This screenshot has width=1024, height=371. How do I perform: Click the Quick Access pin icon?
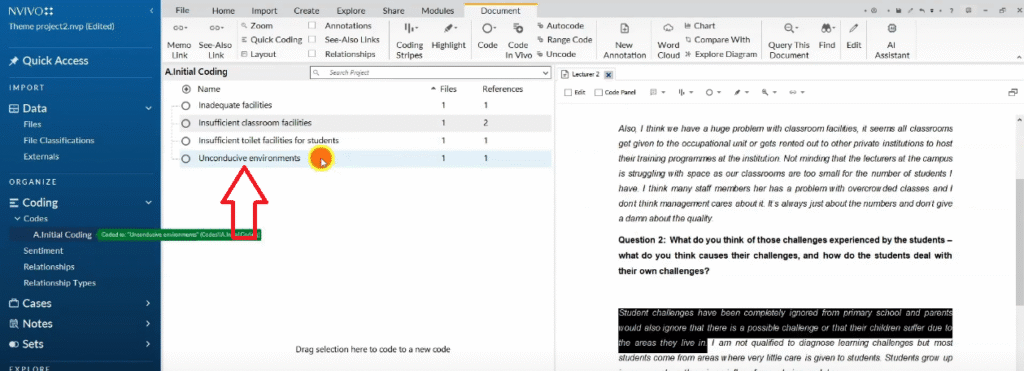[x=13, y=61]
